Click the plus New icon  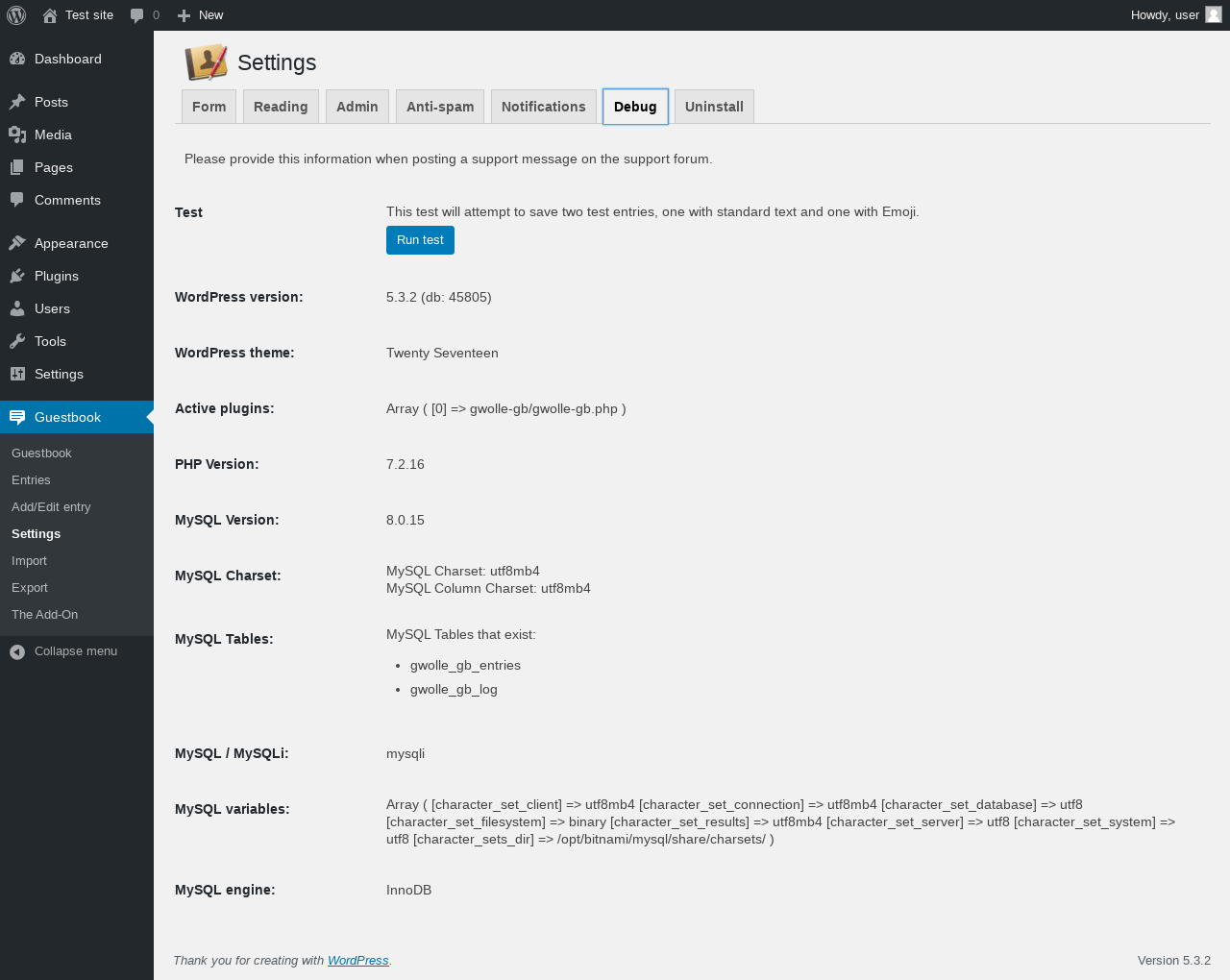(x=184, y=15)
